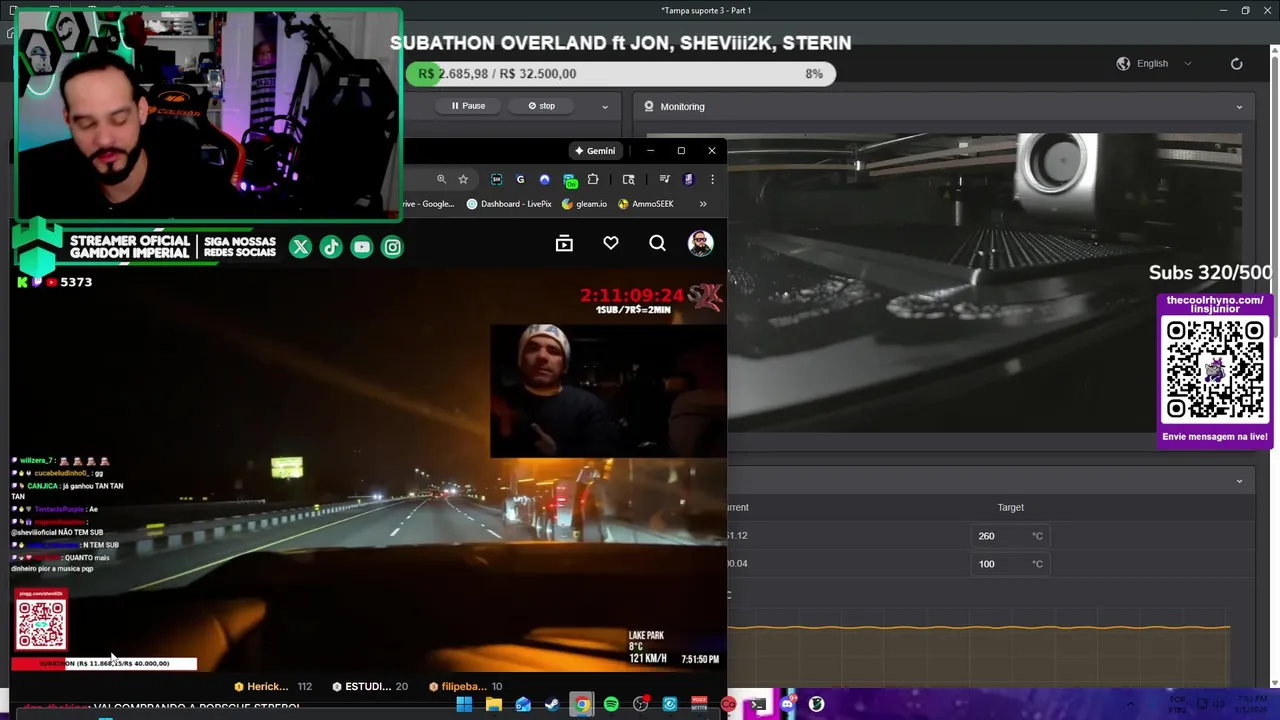
Task: Stop the print job
Action: click(541, 106)
